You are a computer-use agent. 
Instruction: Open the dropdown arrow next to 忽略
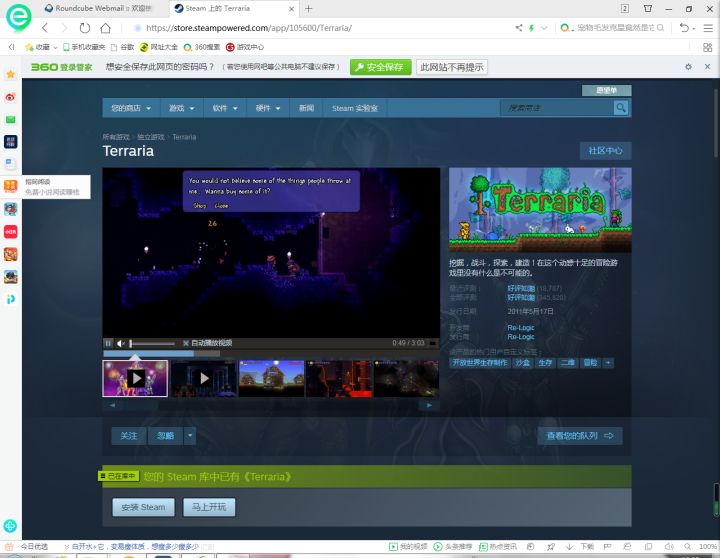[190, 436]
